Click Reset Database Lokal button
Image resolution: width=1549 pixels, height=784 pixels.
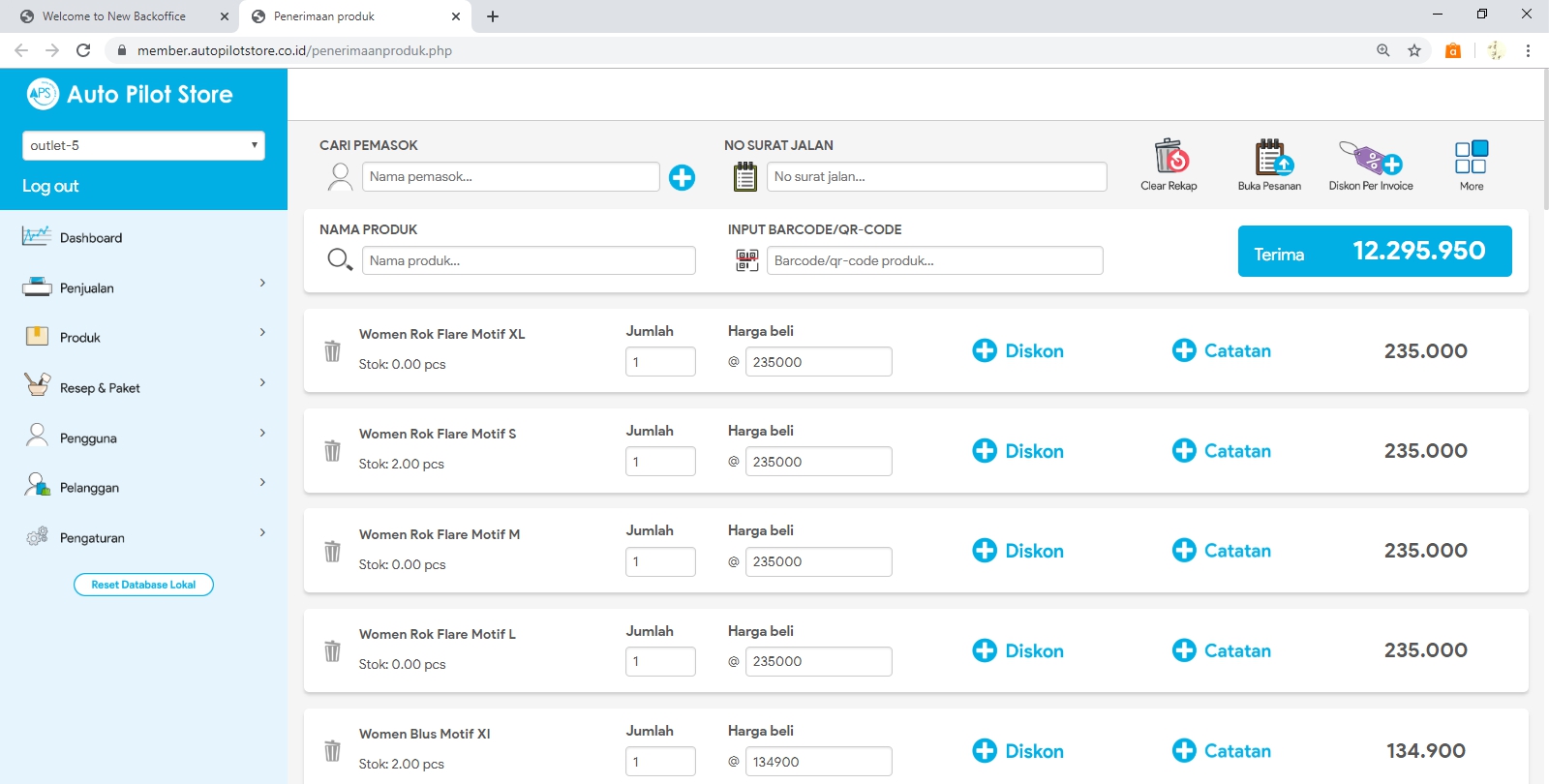pyautogui.click(x=143, y=585)
